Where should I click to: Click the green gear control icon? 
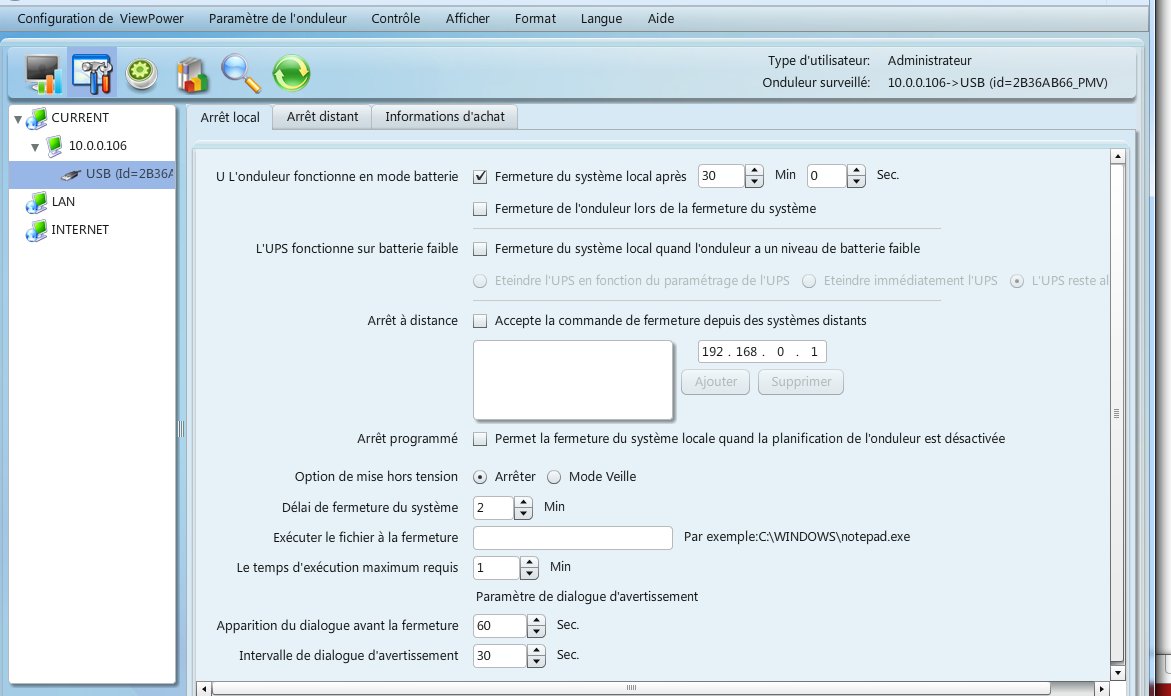pos(141,73)
